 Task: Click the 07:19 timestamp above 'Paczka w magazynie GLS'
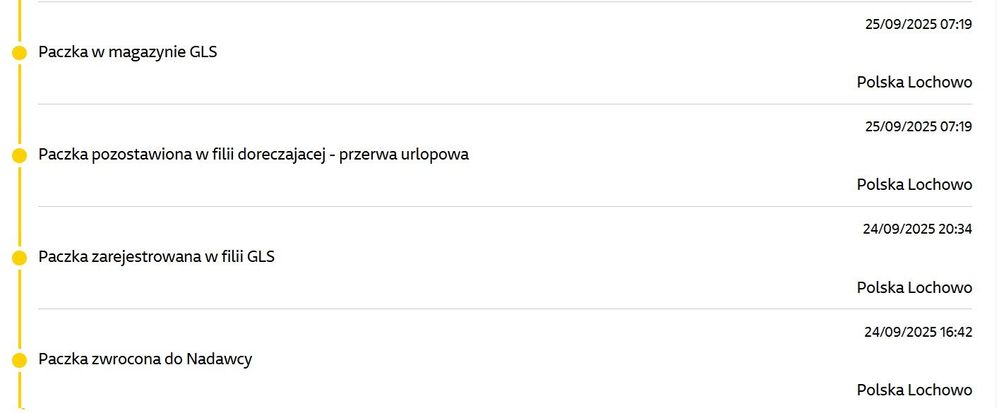point(918,24)
